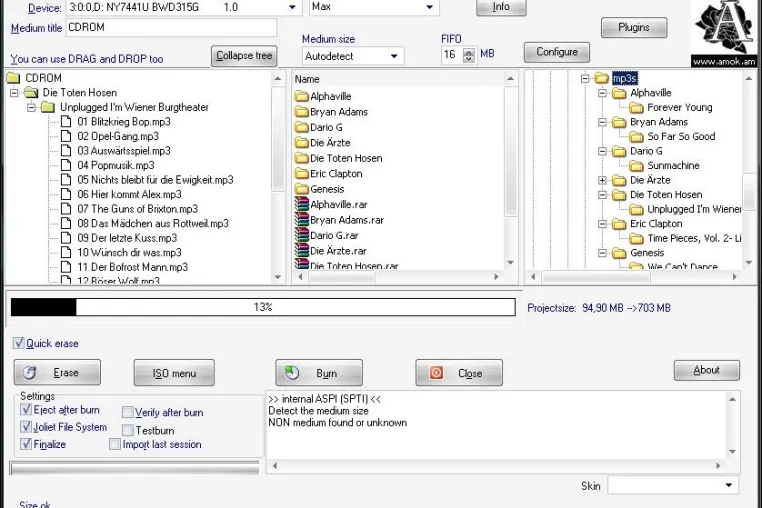This screenshot has width=762, height=508.
Task: Click the Dario G folder icon in the Name list
Action: 302,127
